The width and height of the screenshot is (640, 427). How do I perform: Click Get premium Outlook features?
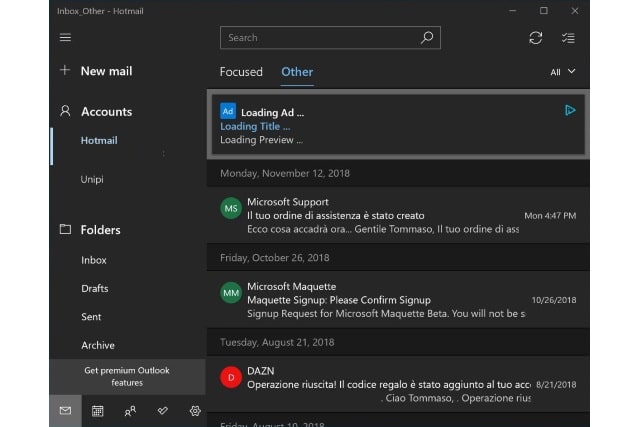[x=127, y=377]
